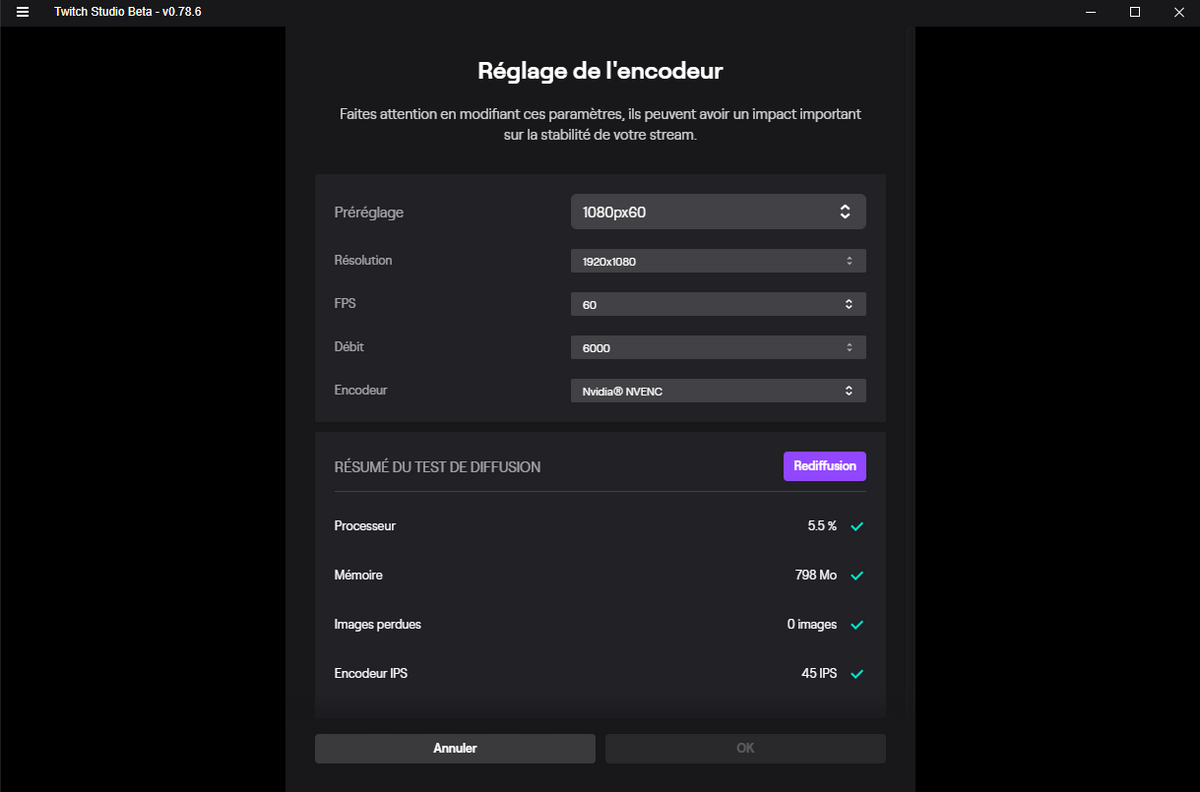Click the Encodeur IPS row label
Image resolution: width=1200 pixels, height=792 pixels.
click(371, 673)
